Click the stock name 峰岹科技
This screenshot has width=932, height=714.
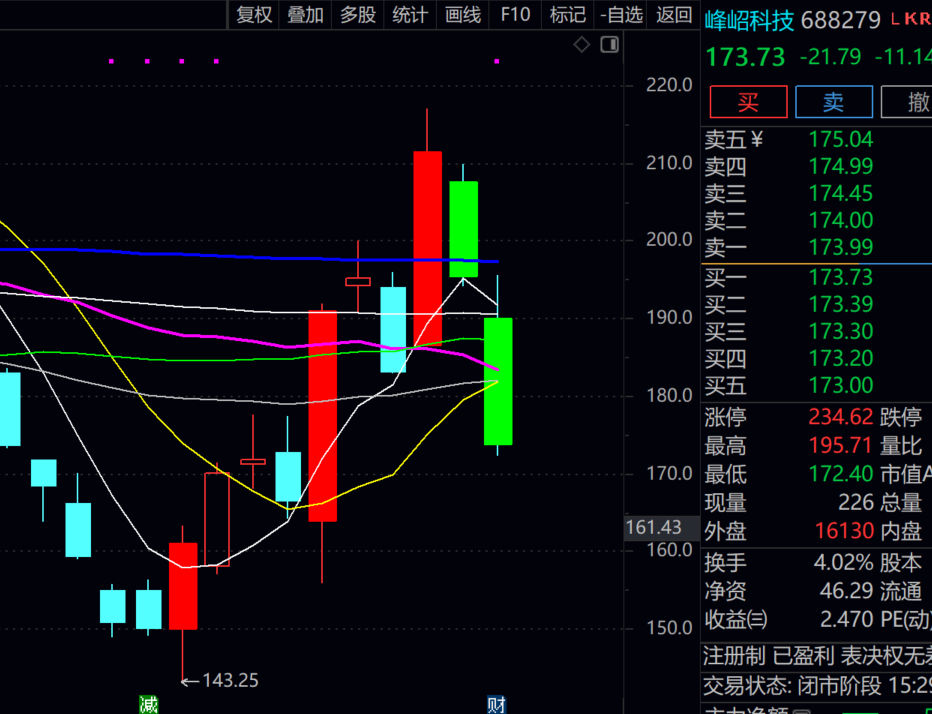(749, 21)
